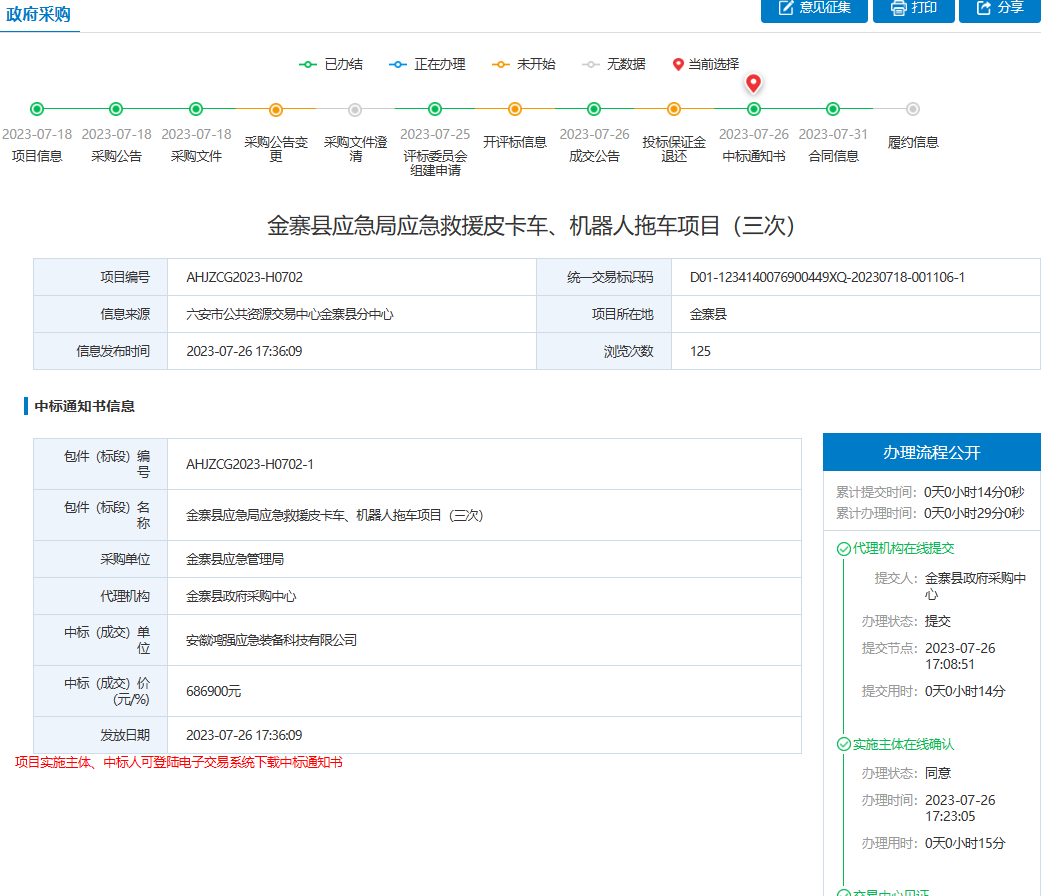Click the 未开始 legend entry

tap(523, 64)
